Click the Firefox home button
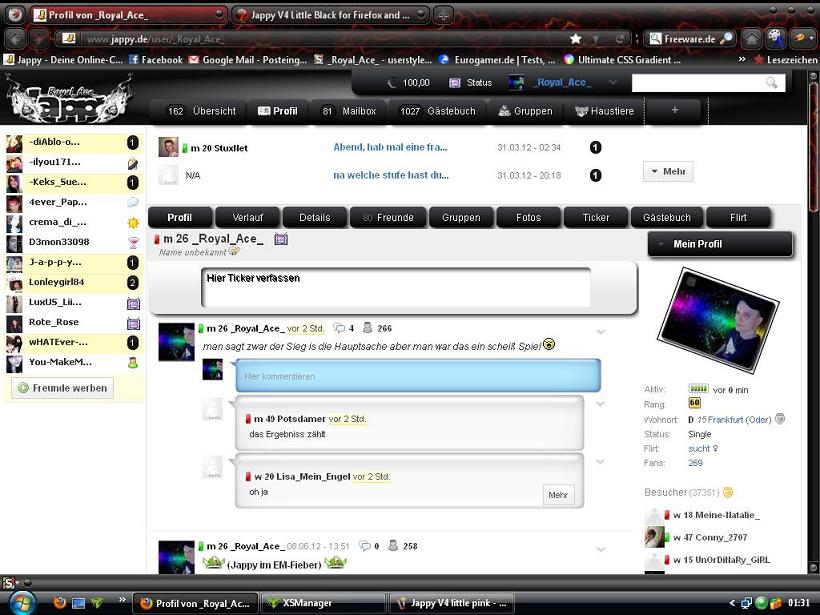 [751, 38]
